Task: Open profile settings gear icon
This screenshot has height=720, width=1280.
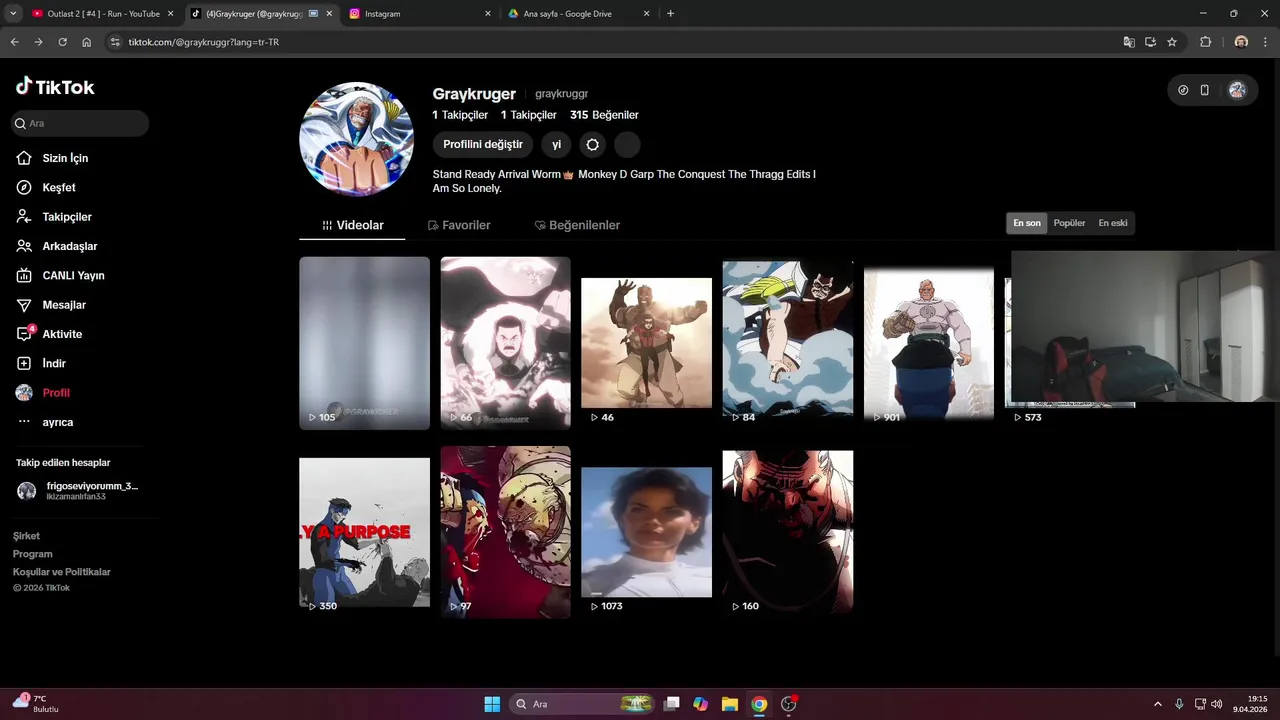Action: point(592,145)
